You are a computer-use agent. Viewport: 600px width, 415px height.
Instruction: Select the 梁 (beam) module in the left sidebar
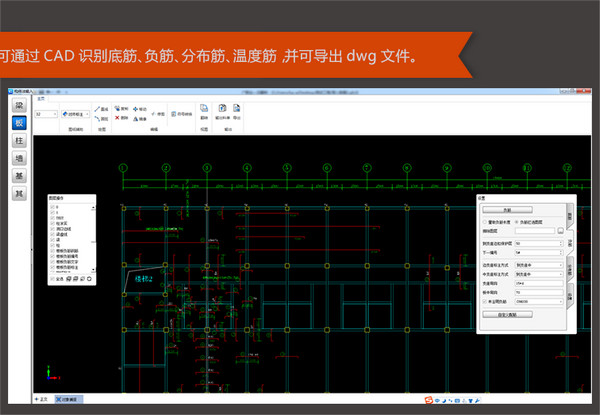[19, 105]
